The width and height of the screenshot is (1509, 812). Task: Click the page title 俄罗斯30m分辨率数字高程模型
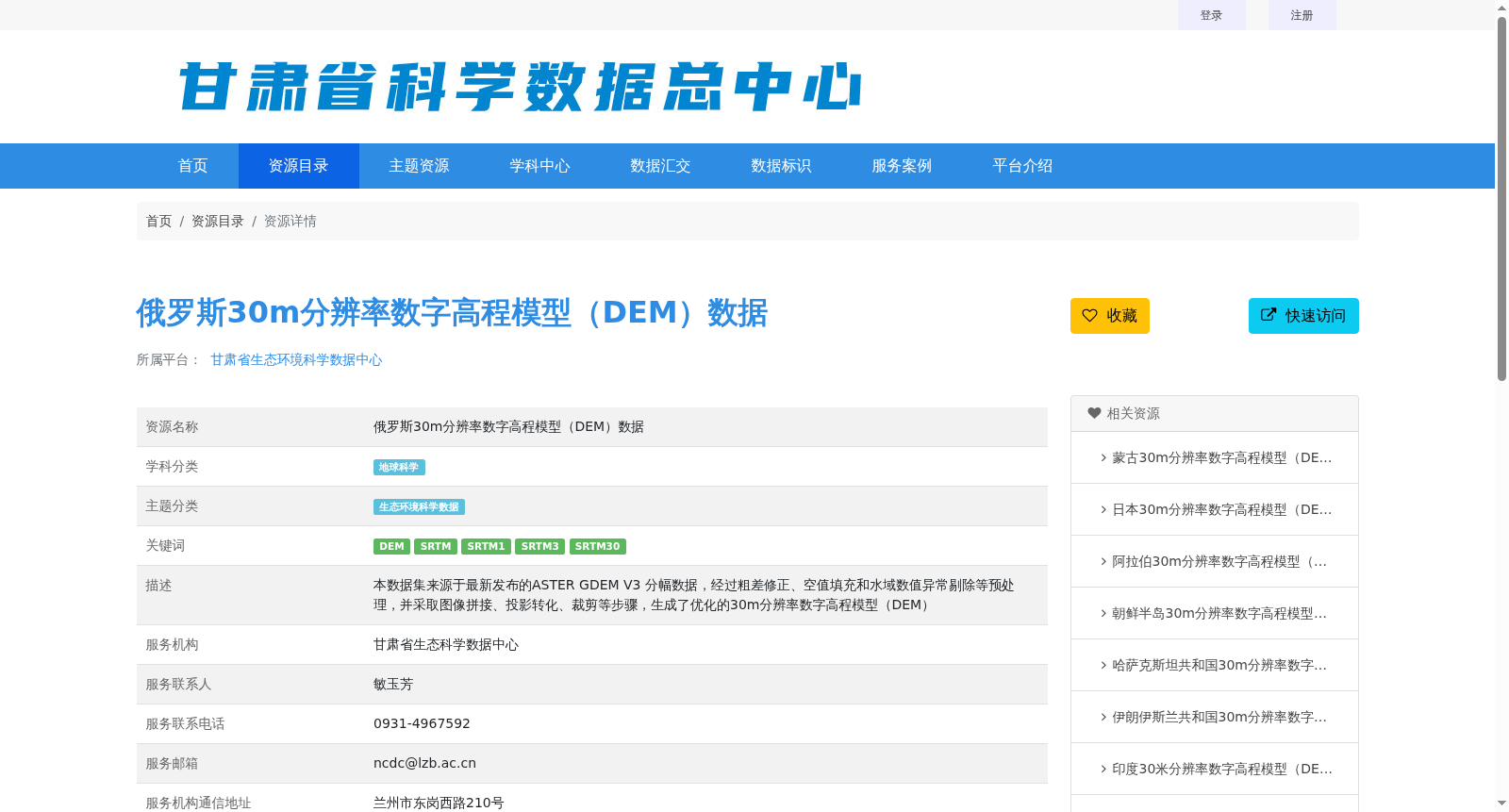coord(452,312)
